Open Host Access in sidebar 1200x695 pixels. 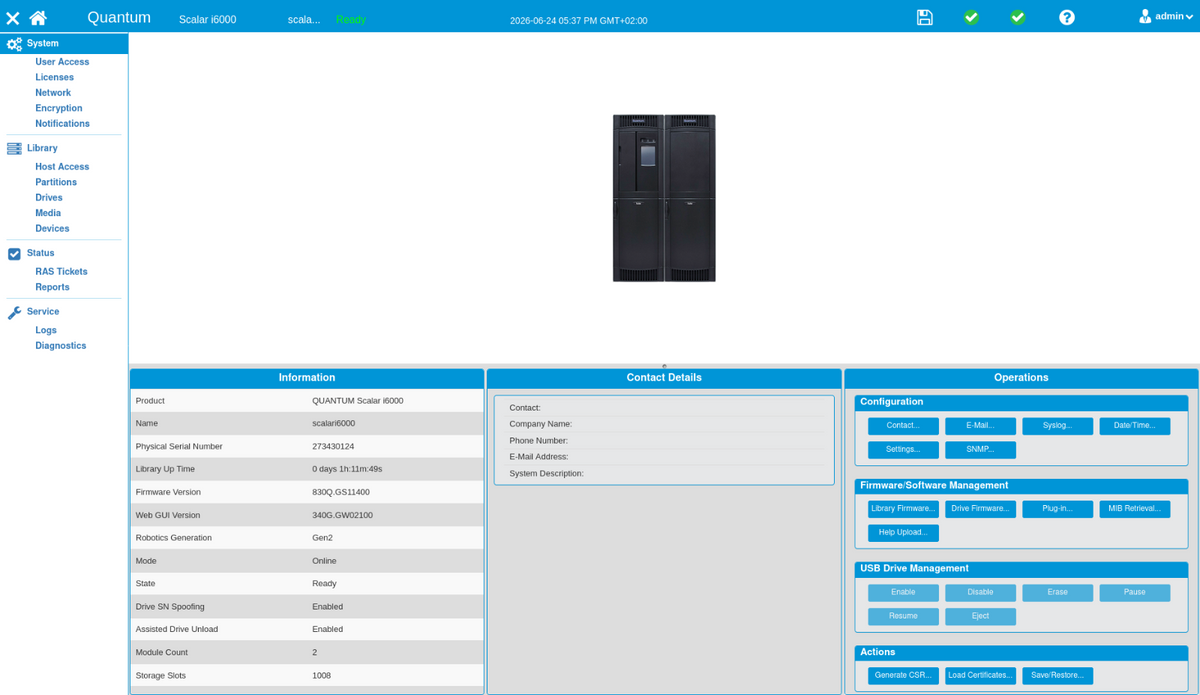[62, 167]
